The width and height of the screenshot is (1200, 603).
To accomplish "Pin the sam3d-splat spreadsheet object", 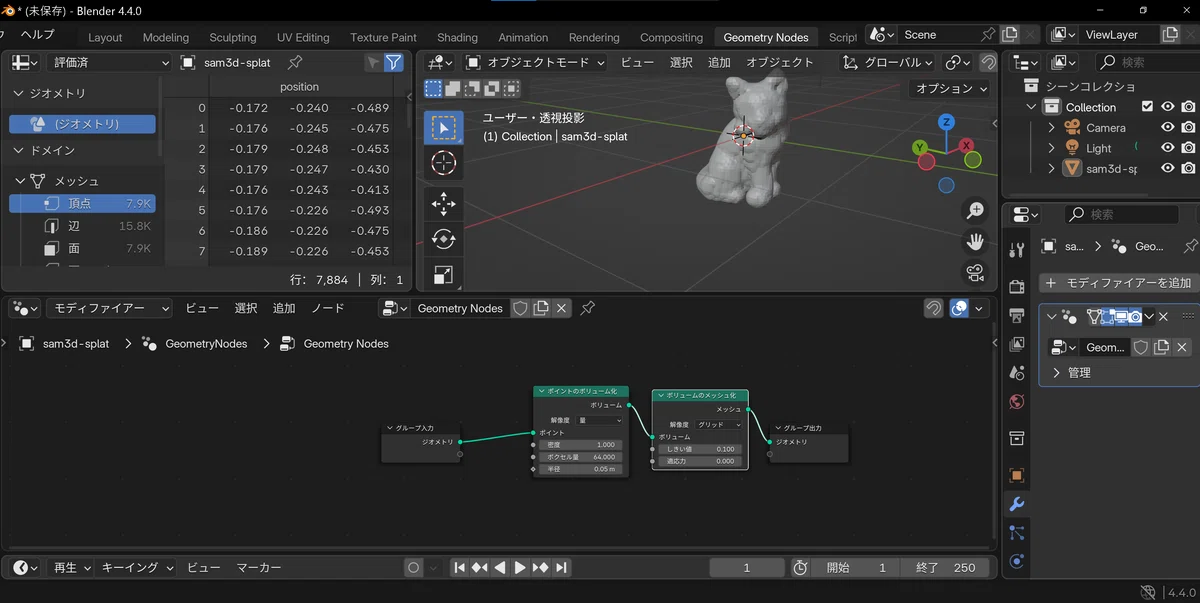I will click(x=295, y=62).
